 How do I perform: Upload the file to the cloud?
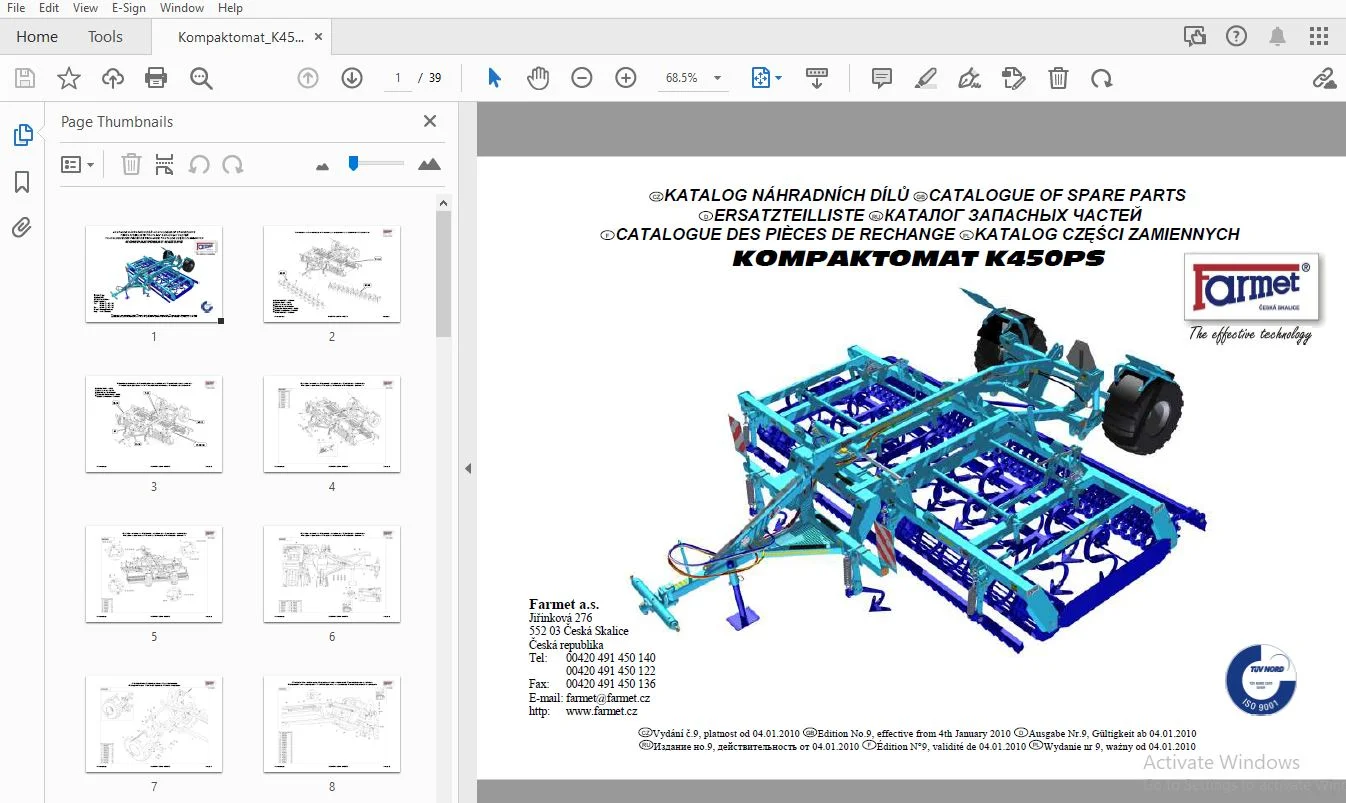(113, 78)
